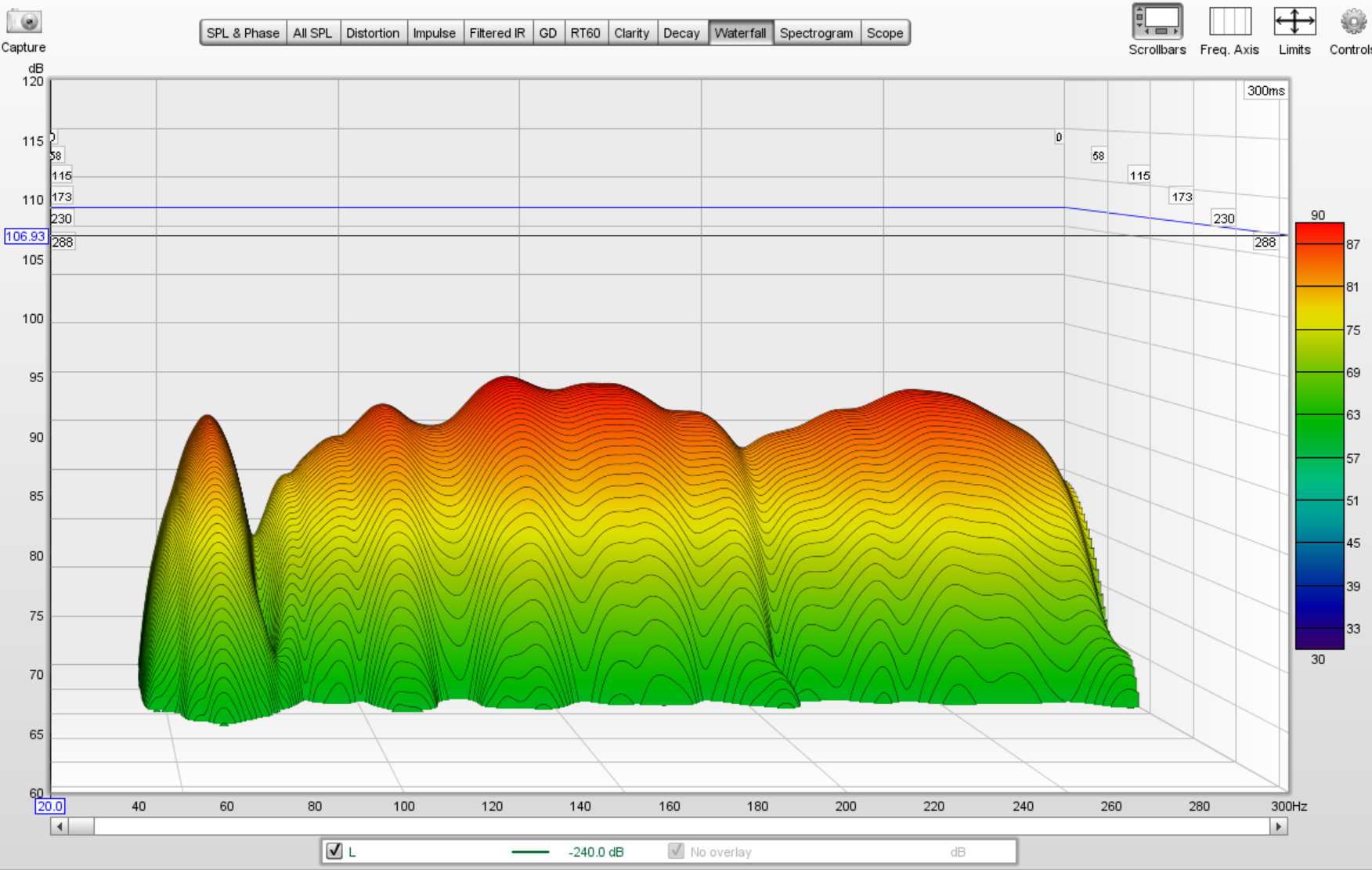
Task: Toggle the Scrollbars icon
Action: click(1157, 21)
